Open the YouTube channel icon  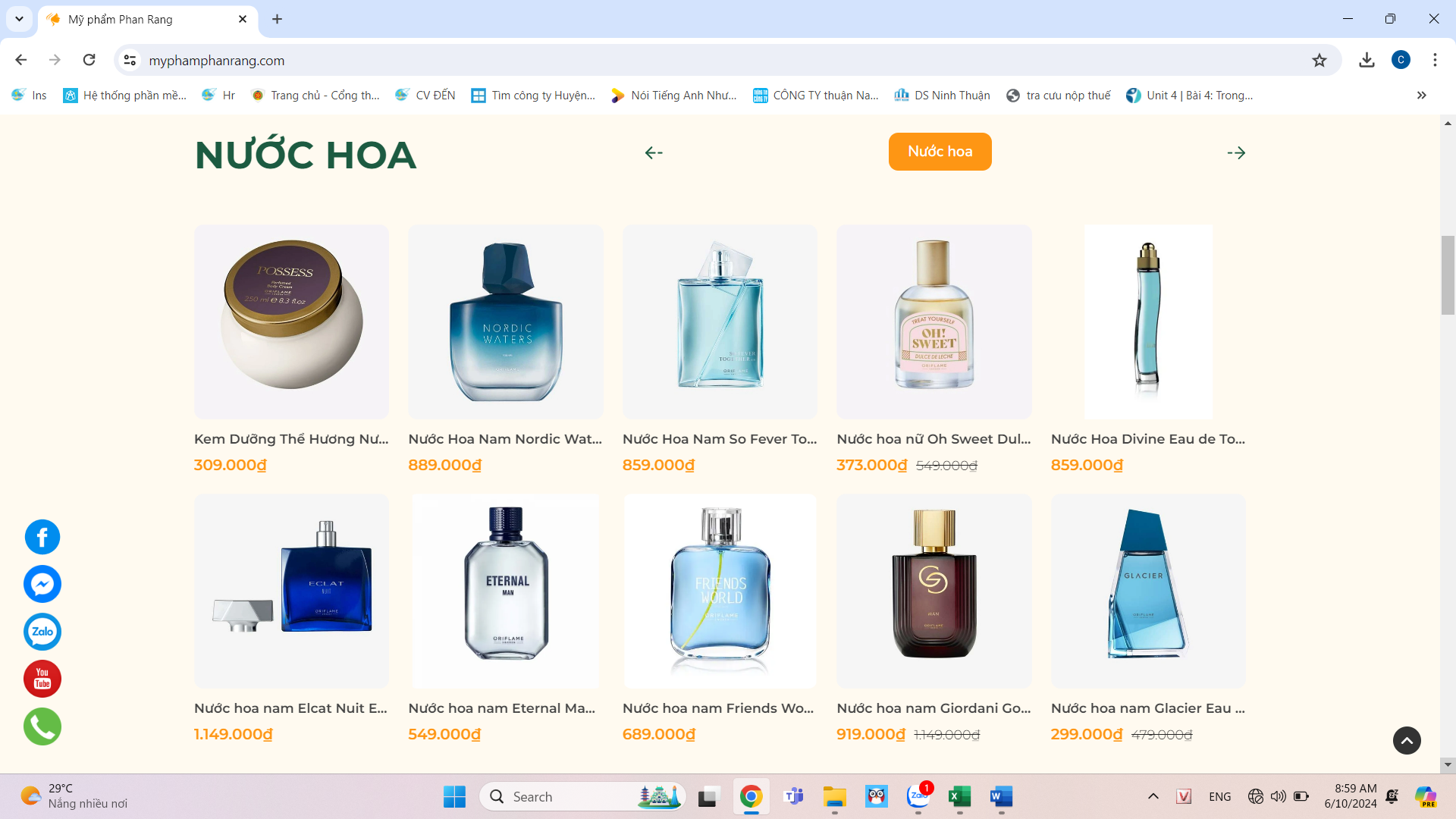(x=42, y=679)
